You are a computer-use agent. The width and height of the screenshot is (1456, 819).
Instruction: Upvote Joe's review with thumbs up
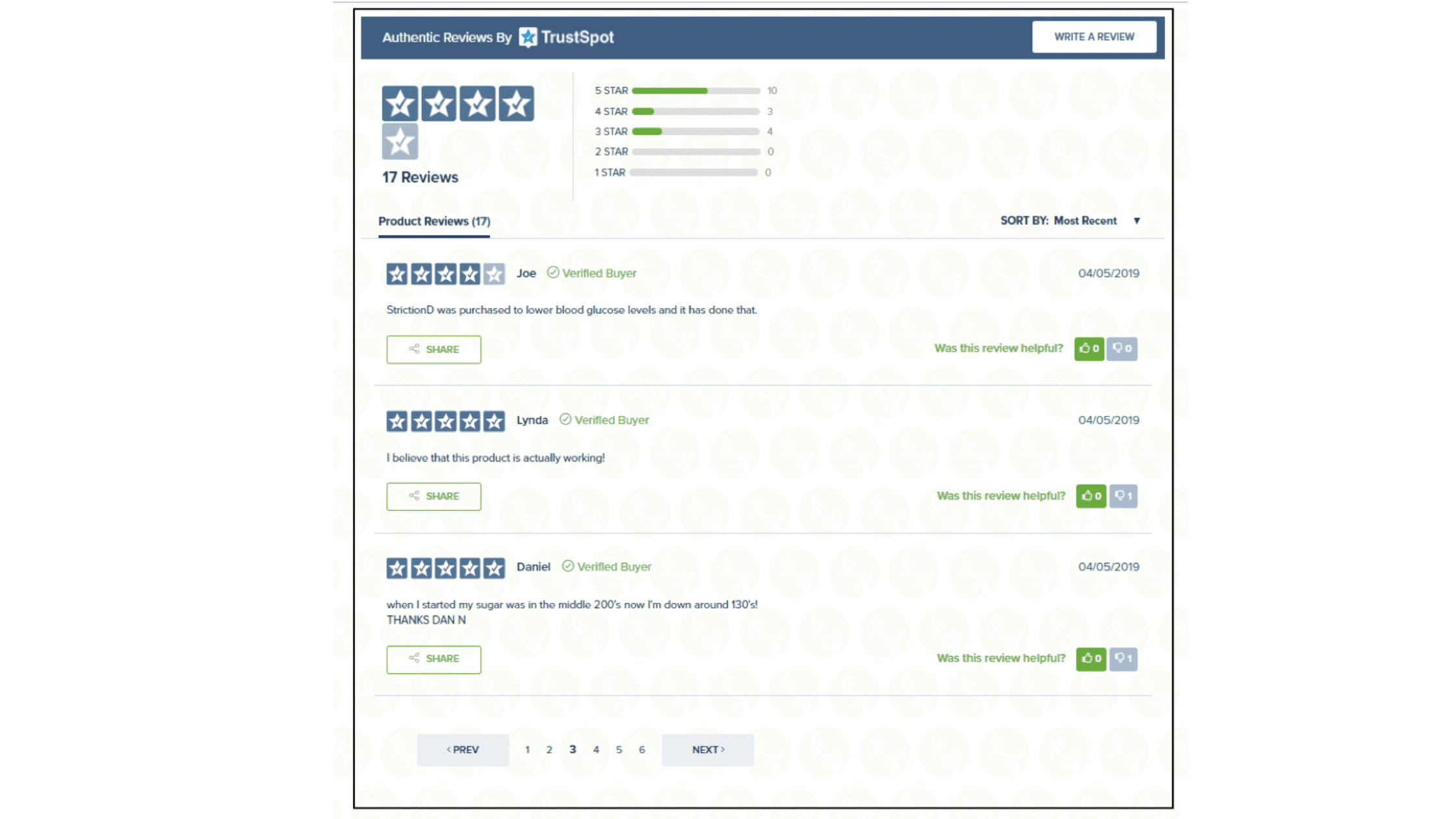[1089, 348]
